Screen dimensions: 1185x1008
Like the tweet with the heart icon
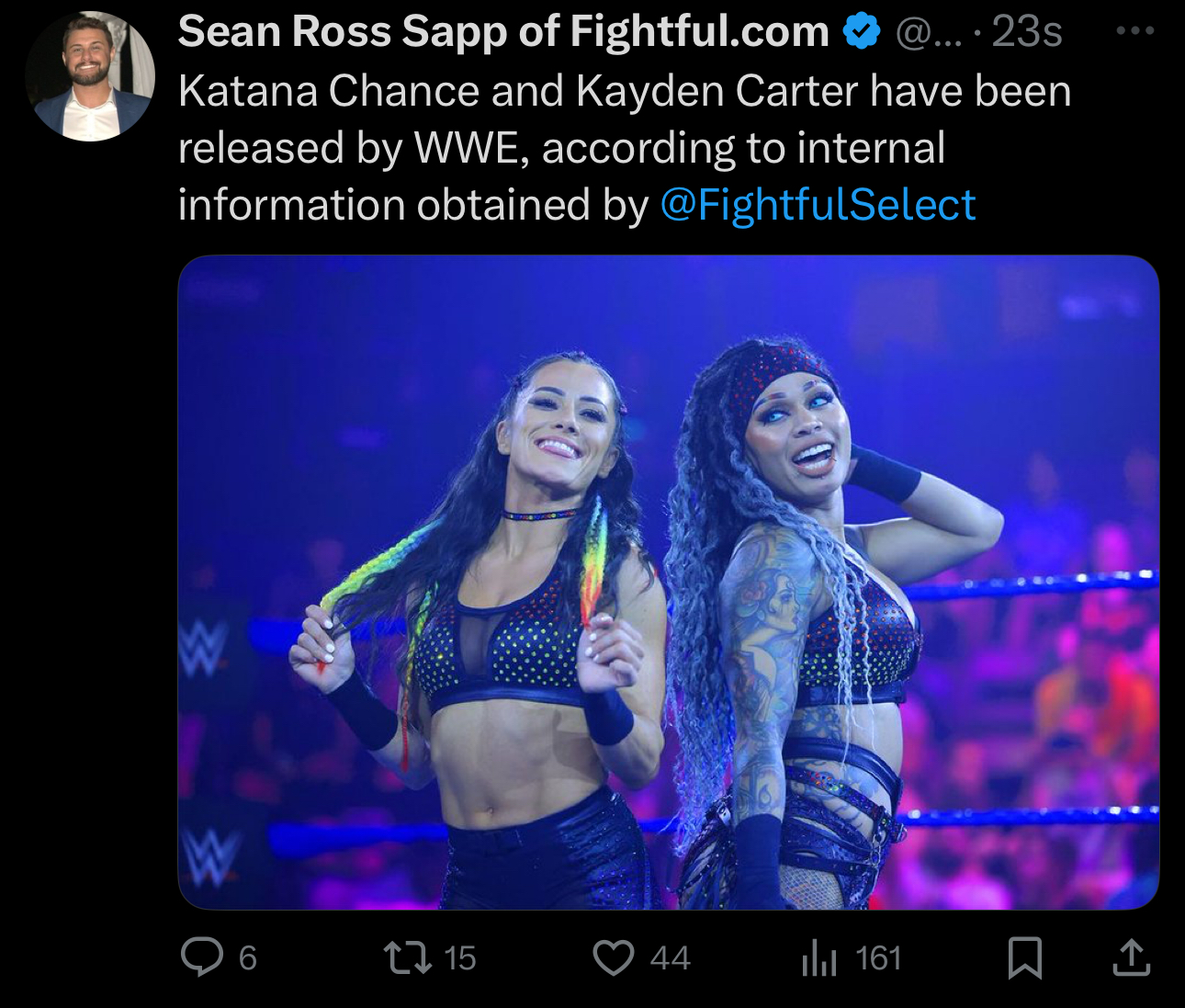pos(614,957)
